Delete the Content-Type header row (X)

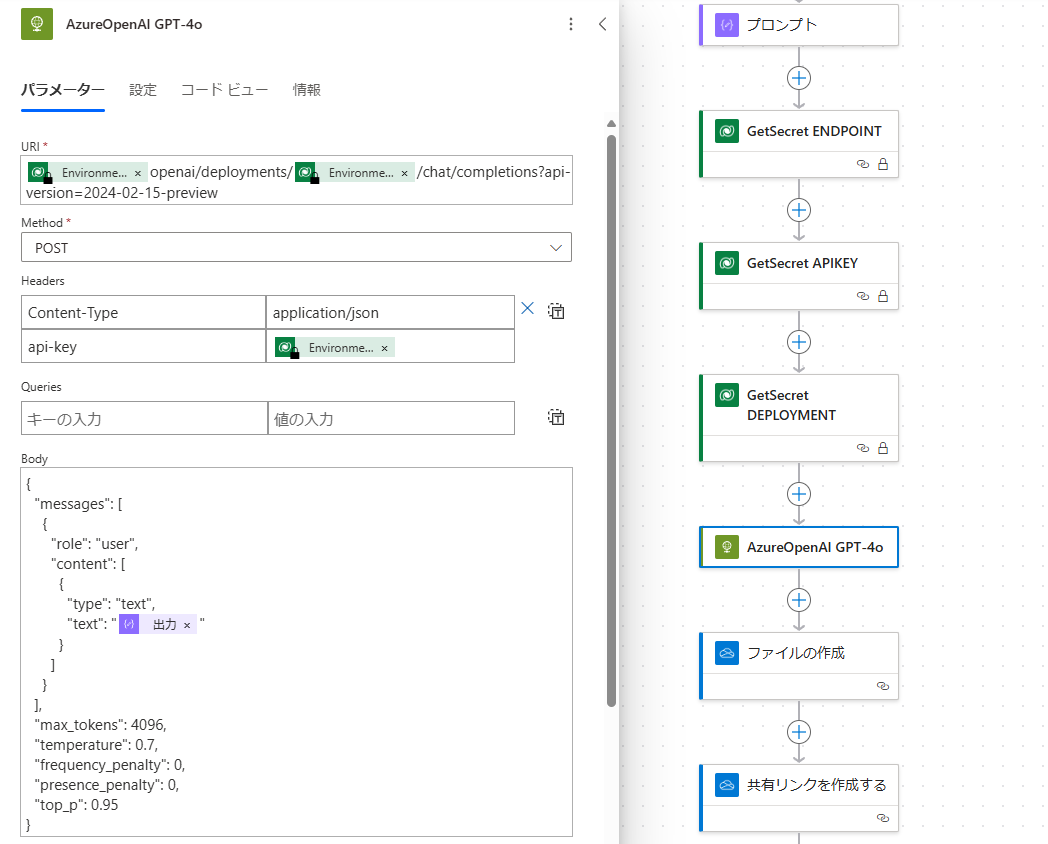pos(527,308)
